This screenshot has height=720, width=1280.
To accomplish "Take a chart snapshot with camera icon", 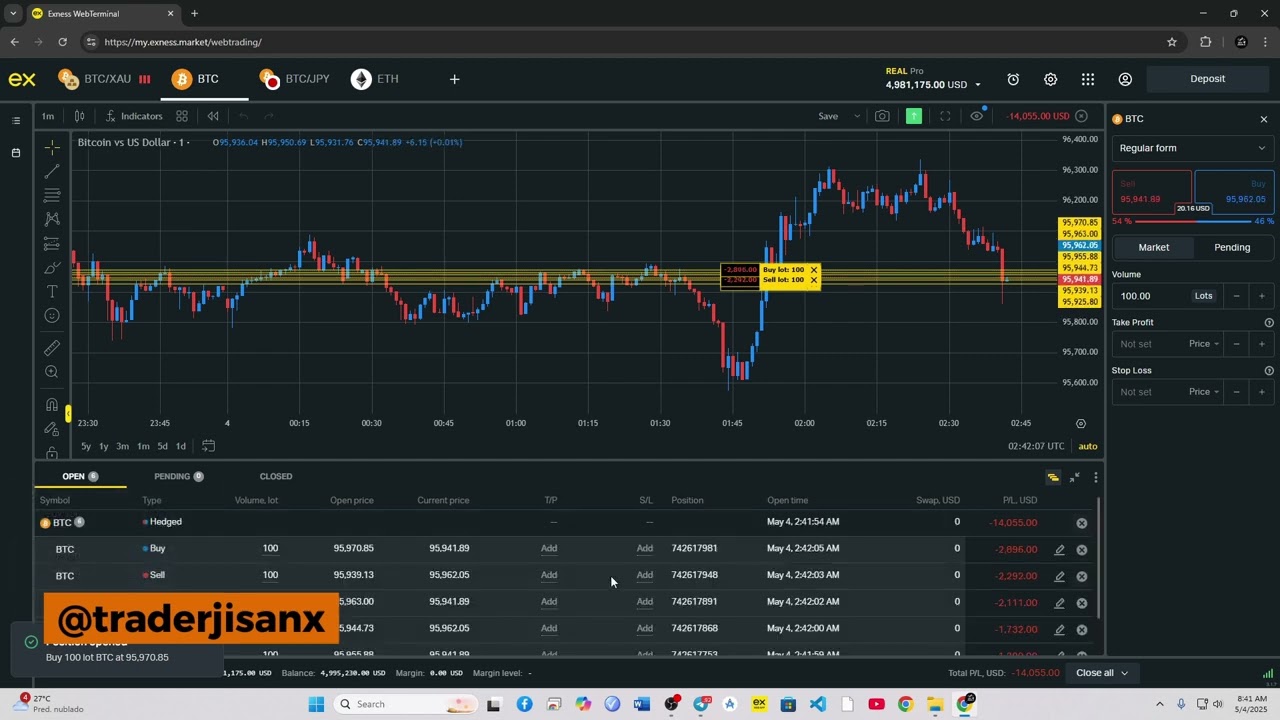I will pos(882,116).
